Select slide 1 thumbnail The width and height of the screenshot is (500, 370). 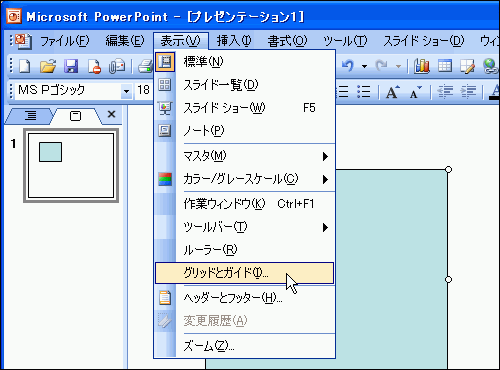click(71, 166)
